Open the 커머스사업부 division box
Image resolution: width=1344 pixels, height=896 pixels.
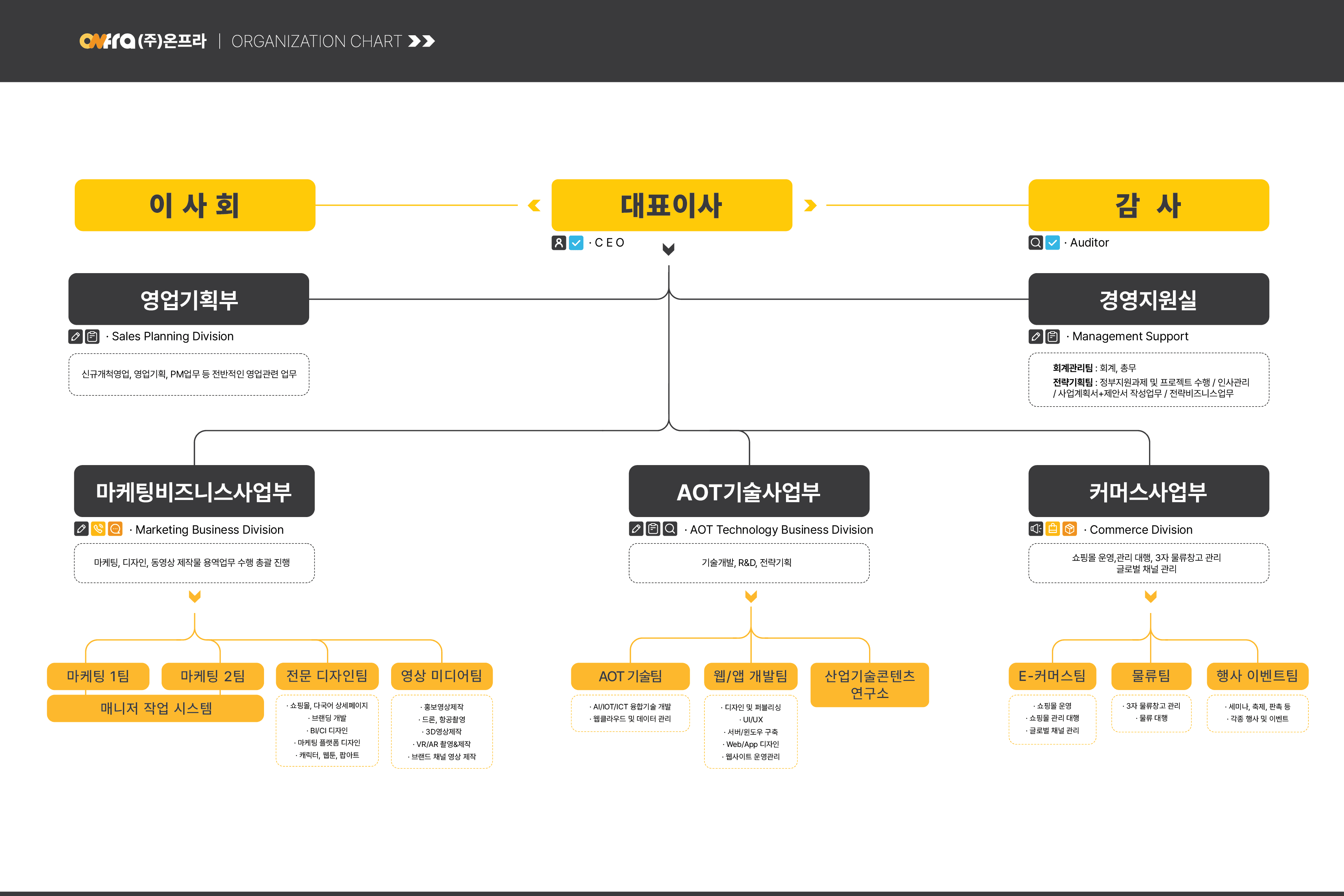coord(1149,491)
